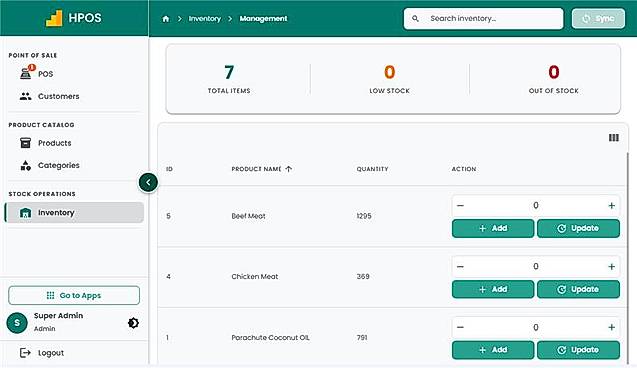Click the Out of Stock stat
The width and height of the screenshot is (637, 368).
click(x=554, y=79)
